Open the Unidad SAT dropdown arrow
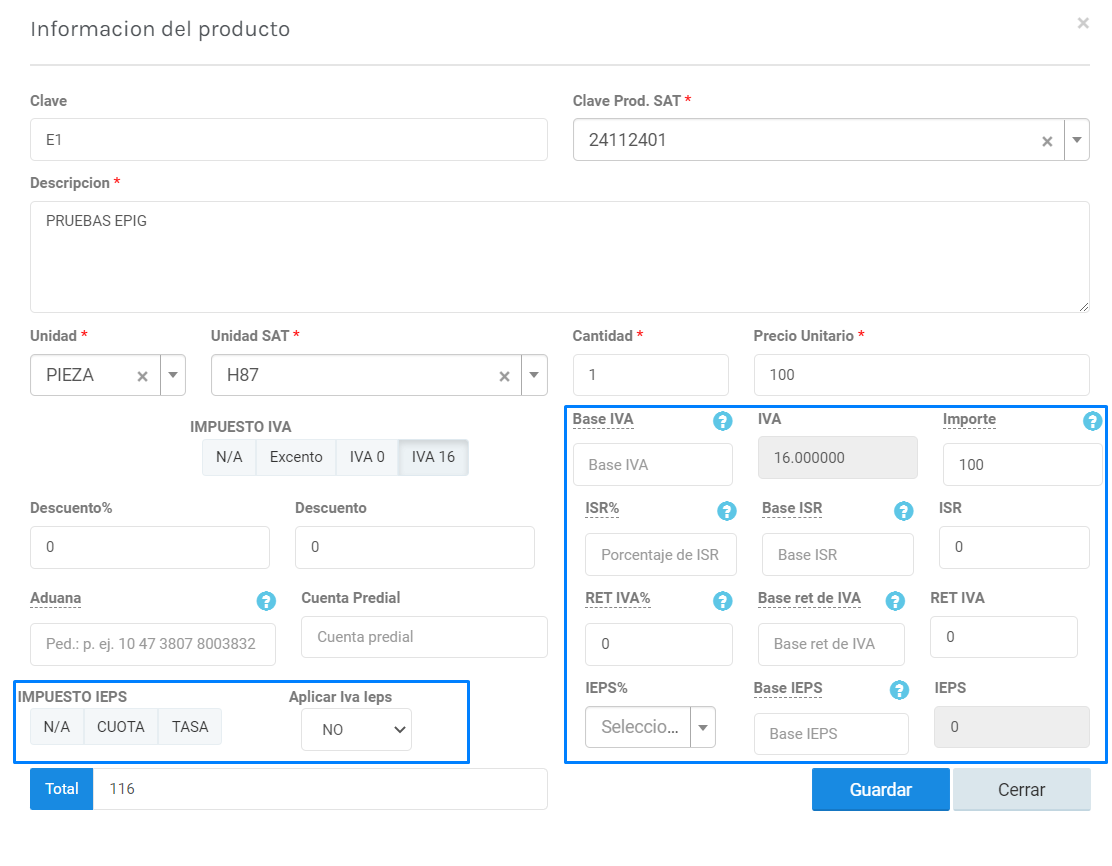 534,376
